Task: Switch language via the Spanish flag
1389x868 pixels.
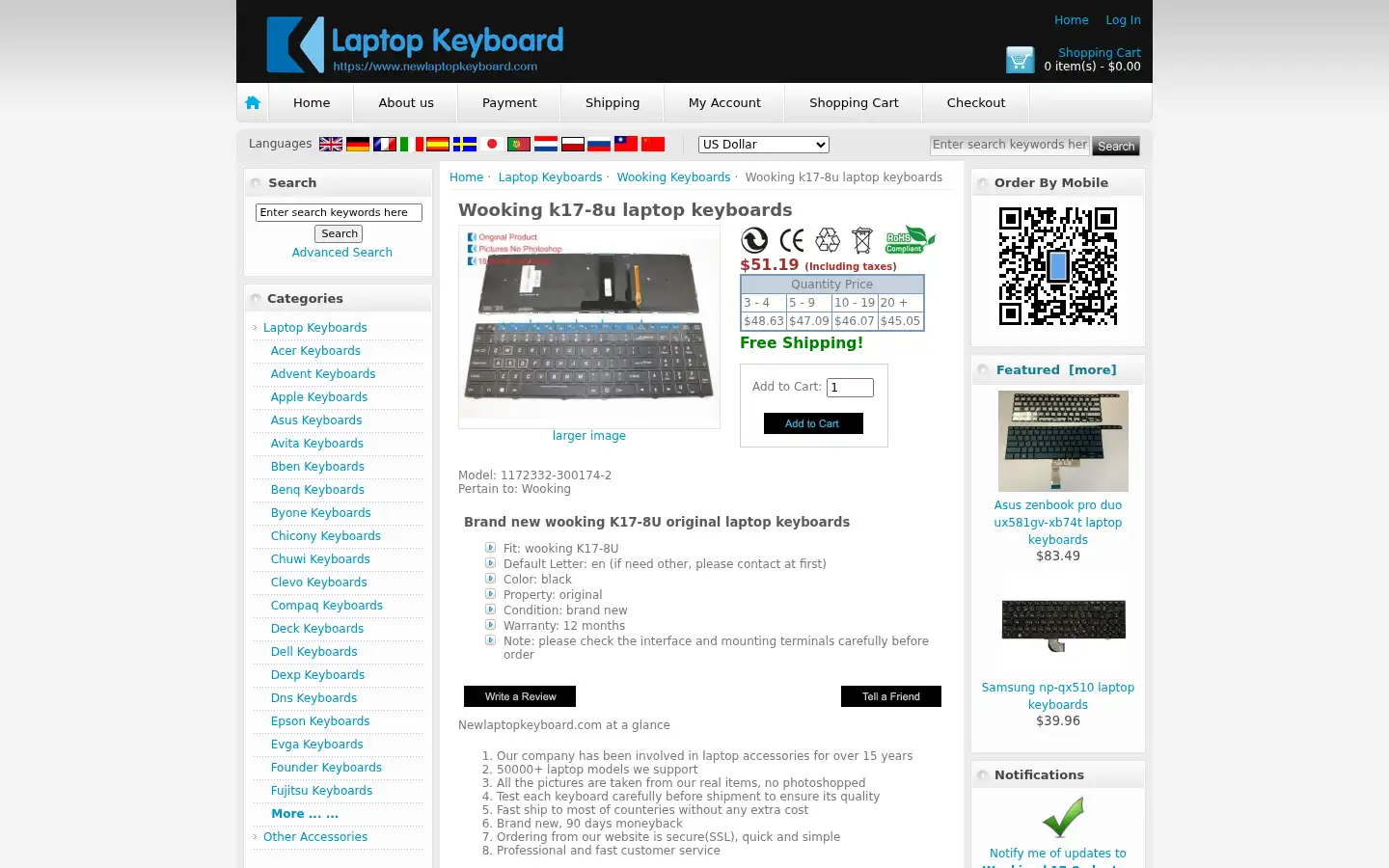Action: [438, 144]
